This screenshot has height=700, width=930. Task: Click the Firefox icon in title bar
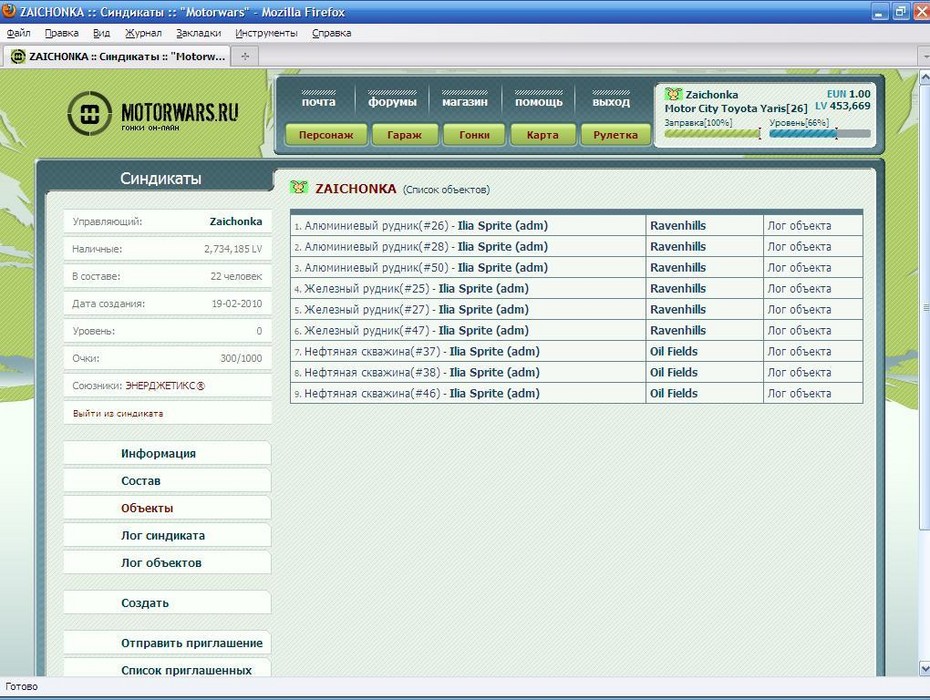(x=9, y=11)
